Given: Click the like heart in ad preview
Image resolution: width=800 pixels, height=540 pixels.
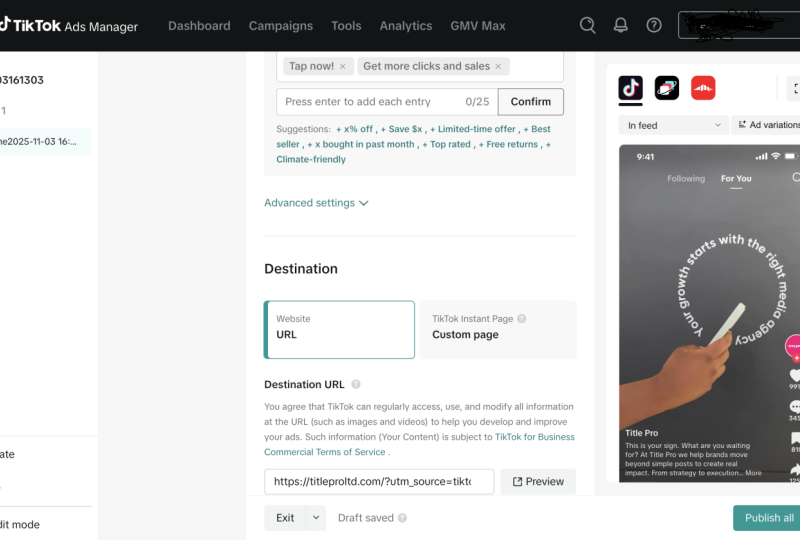Looking at the screenshot, I should coord(795,375).
